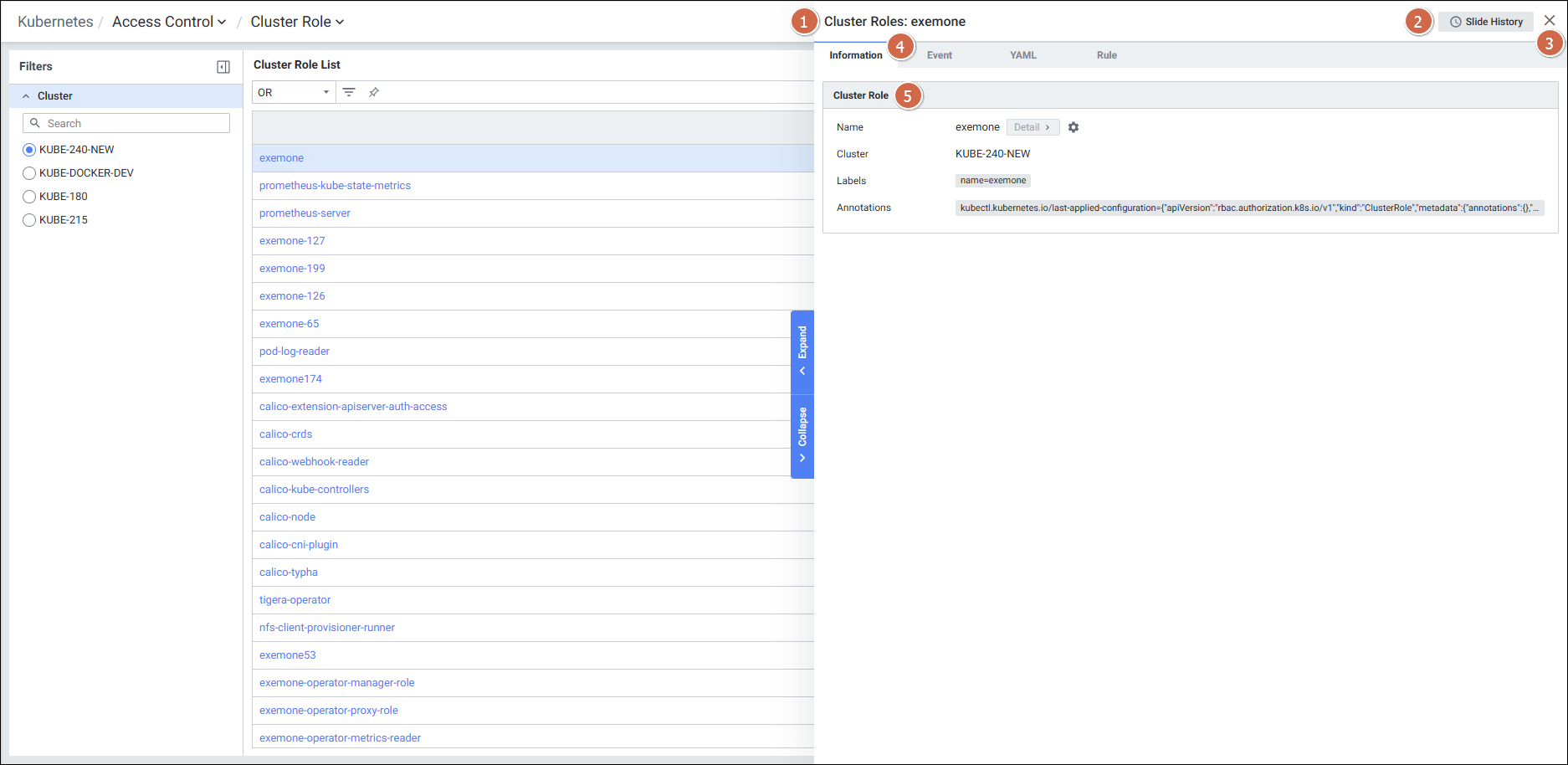Screen dimensions: 1568x765
Task: Collapse the slide panel with Collapse handle
Action: [x=802, y=434]
